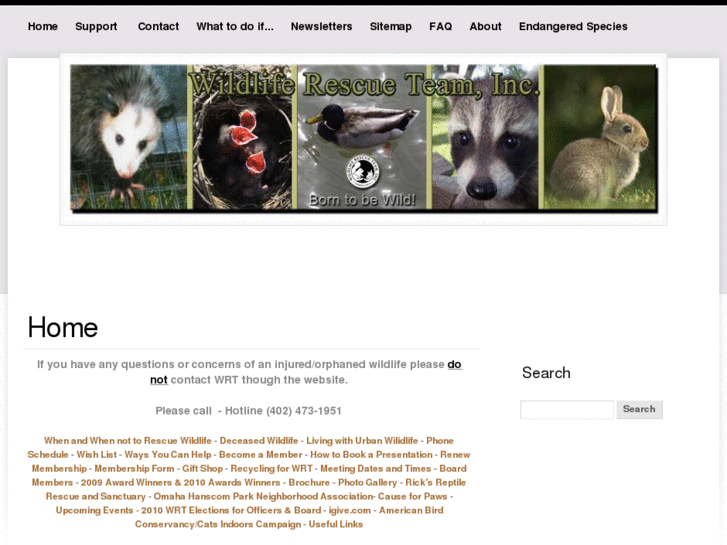Open the '2009 Award Winners' link
Viewport: 727px width, 545px height.
126,482
